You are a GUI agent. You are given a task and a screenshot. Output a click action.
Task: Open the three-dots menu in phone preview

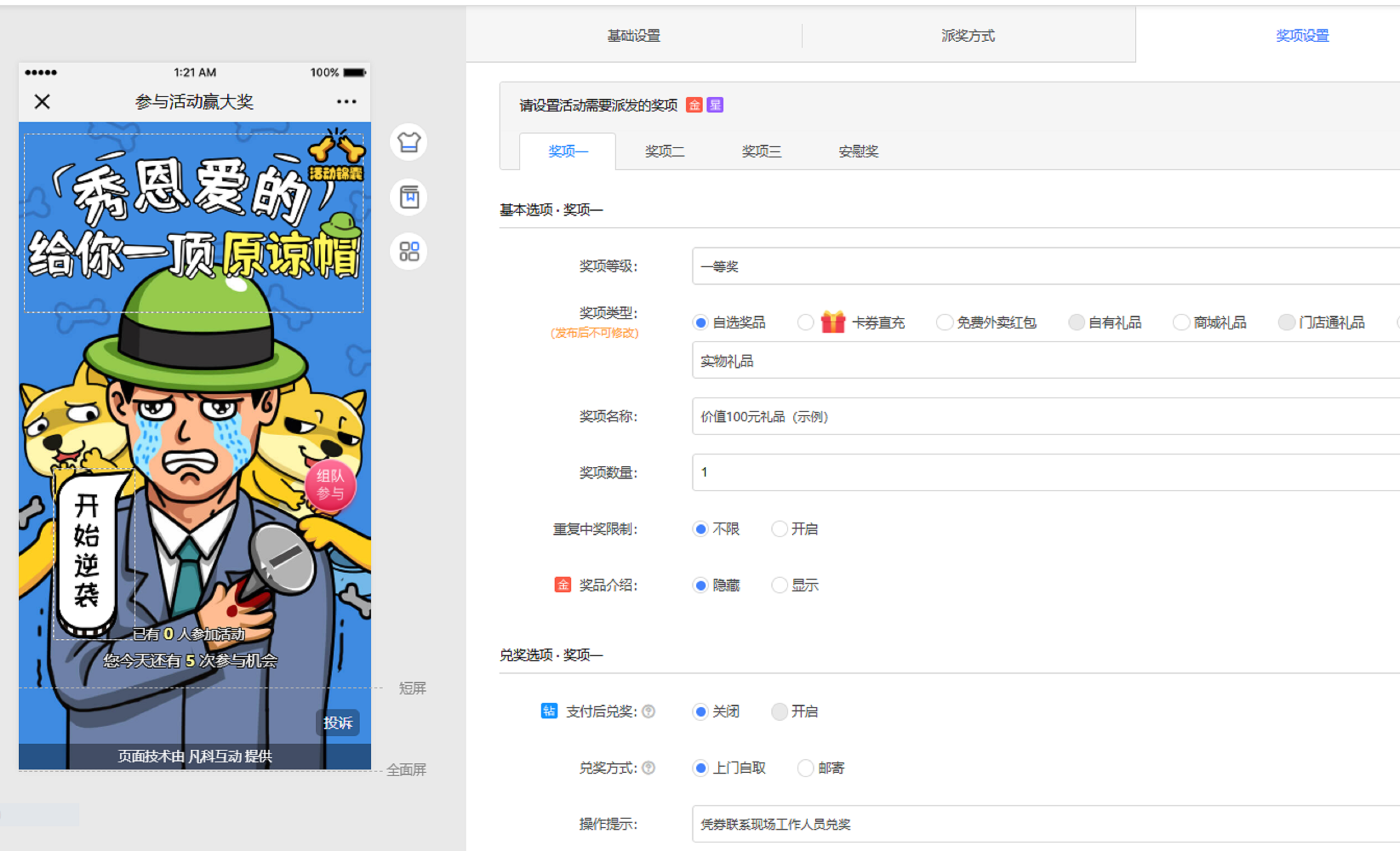point(346,102)
